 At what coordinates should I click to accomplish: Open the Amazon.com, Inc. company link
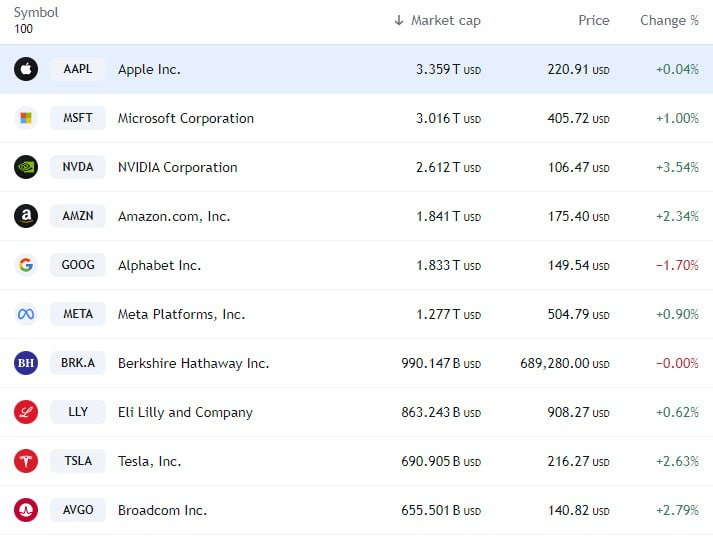pyautogui.click(x=174, y=216)
